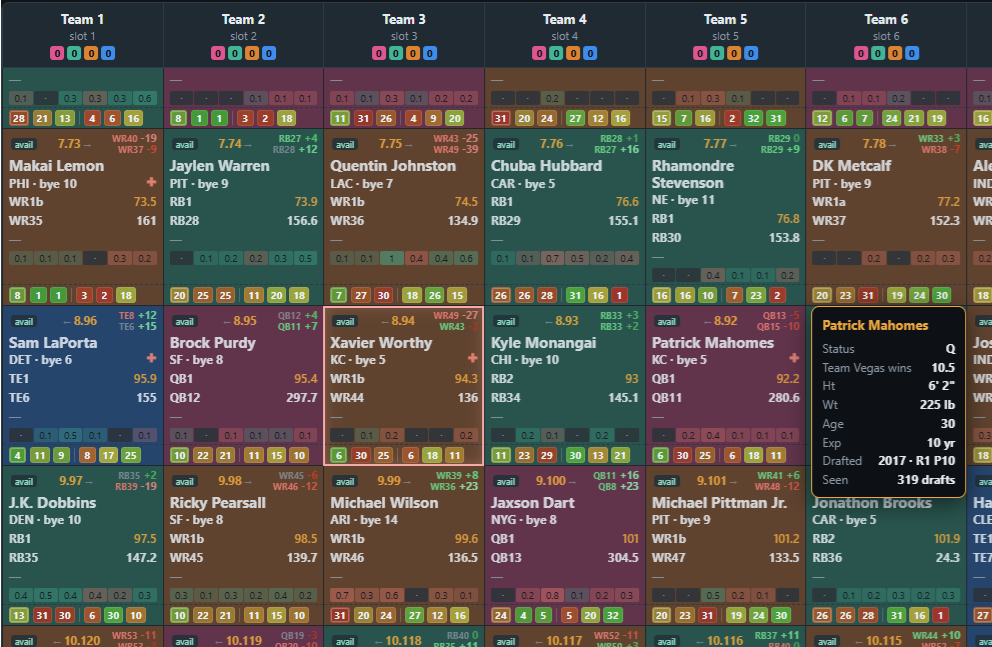This screenshot has width=992, height=647.
Task: Click the avail badge on Chuba Hubbard's card
Action: tap(506, 145)
